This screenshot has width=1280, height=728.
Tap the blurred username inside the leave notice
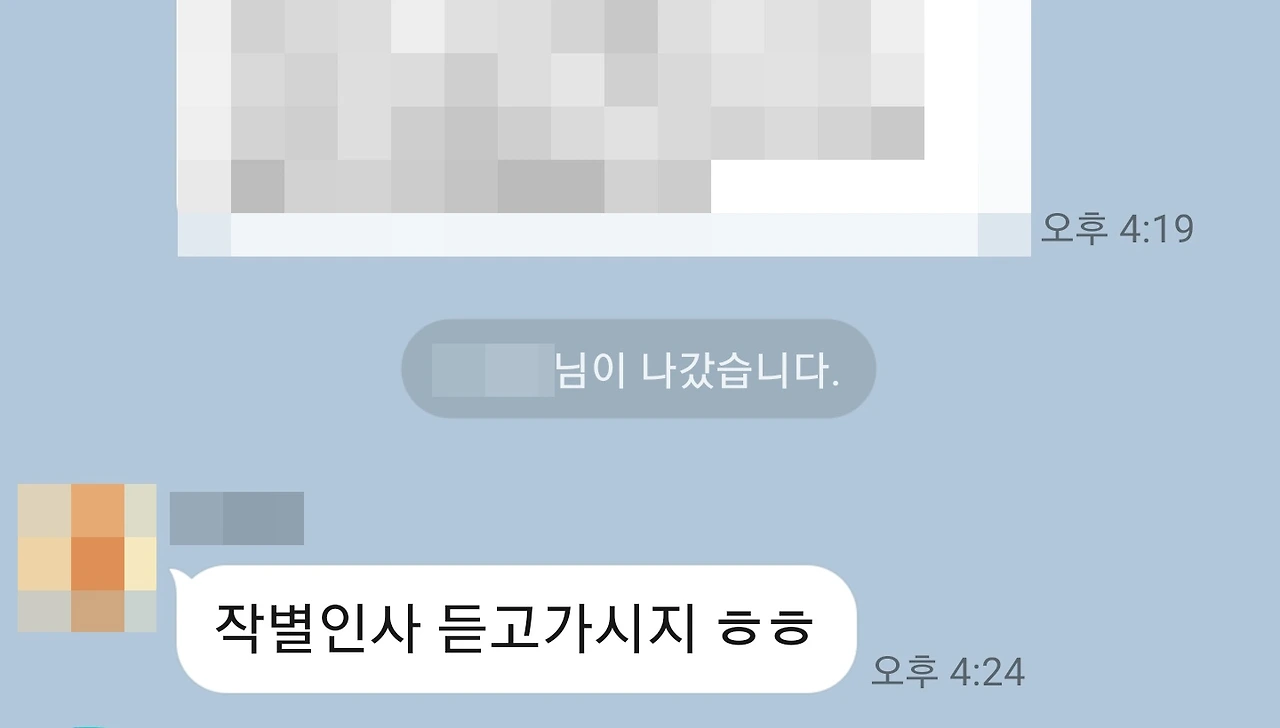(493, 370)
